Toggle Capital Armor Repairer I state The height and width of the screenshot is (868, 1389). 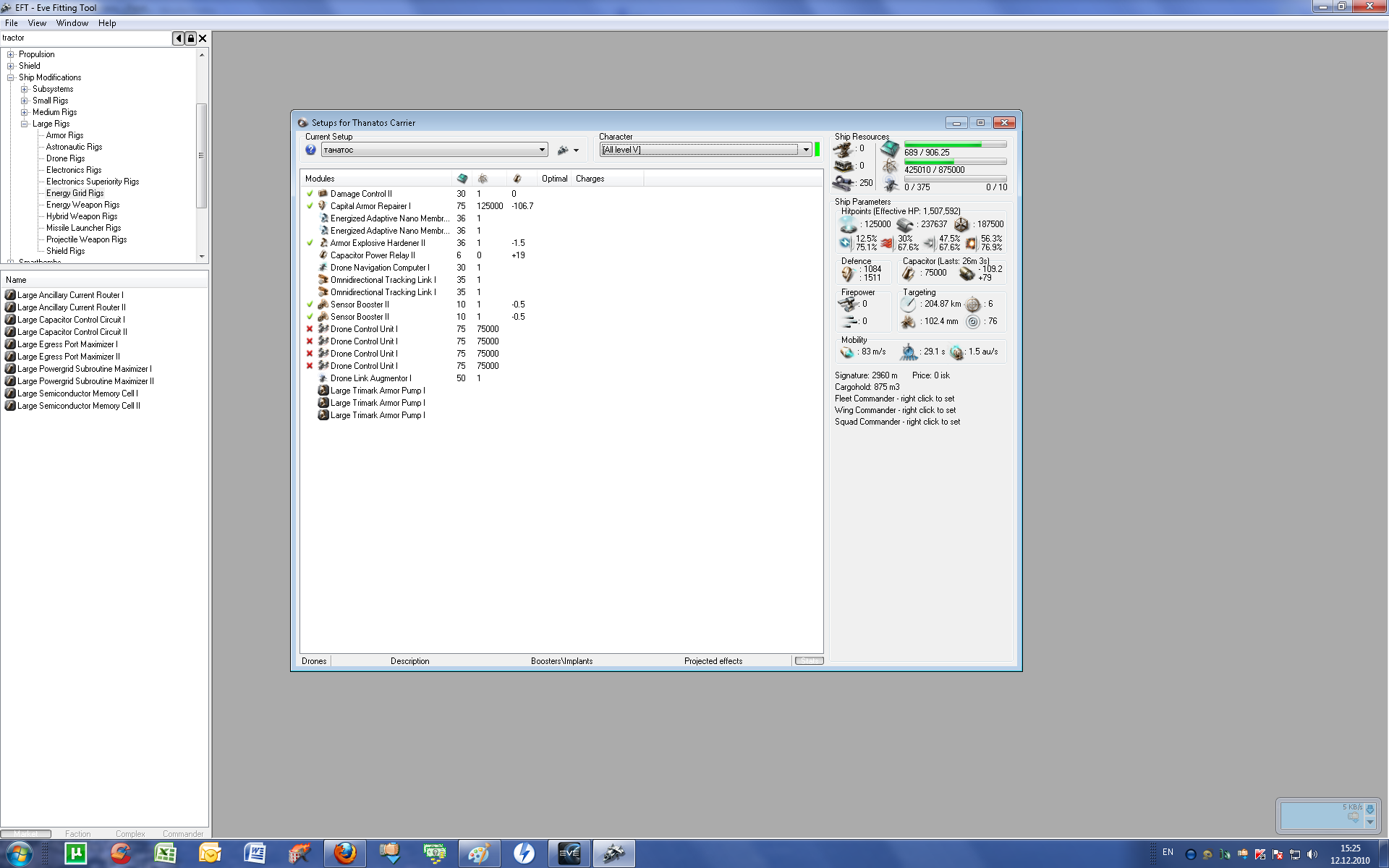coord(310,206)
